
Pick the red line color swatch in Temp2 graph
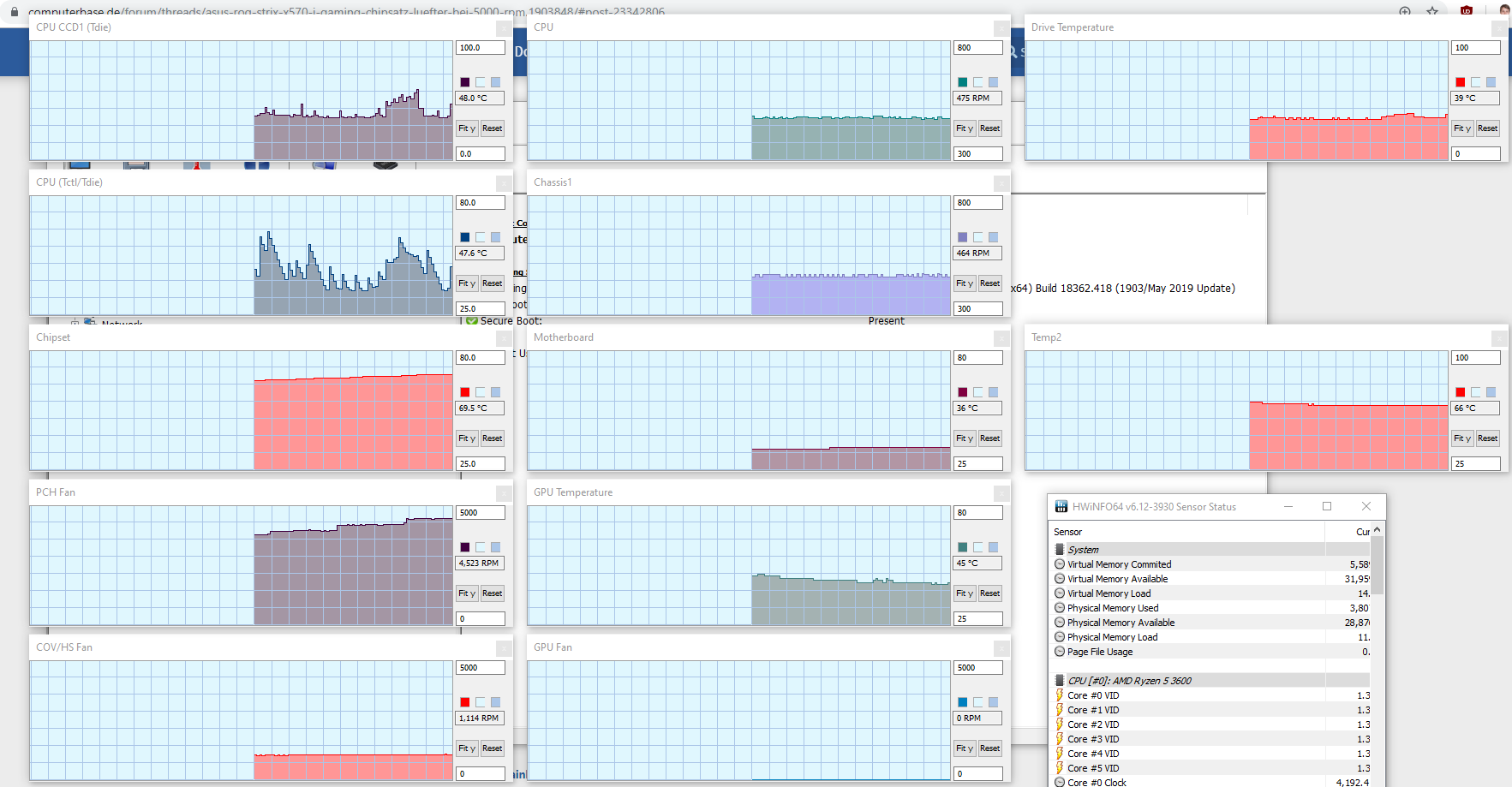coord(1461,392)
